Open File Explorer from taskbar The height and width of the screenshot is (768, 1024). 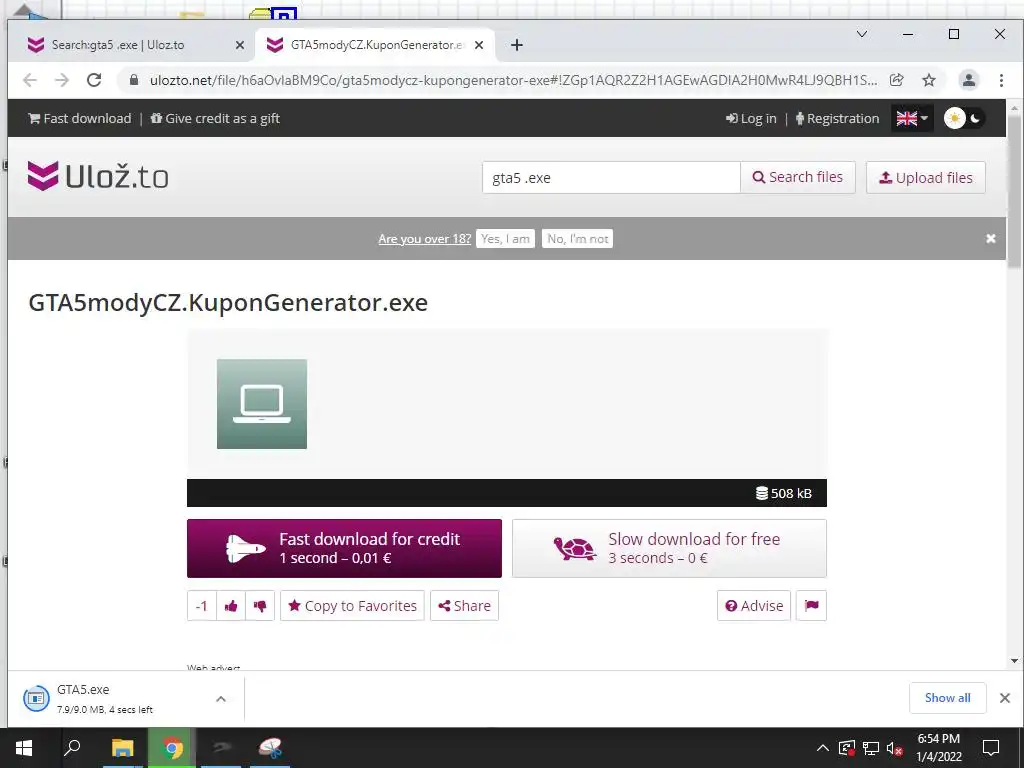click(x=122, y=748)
